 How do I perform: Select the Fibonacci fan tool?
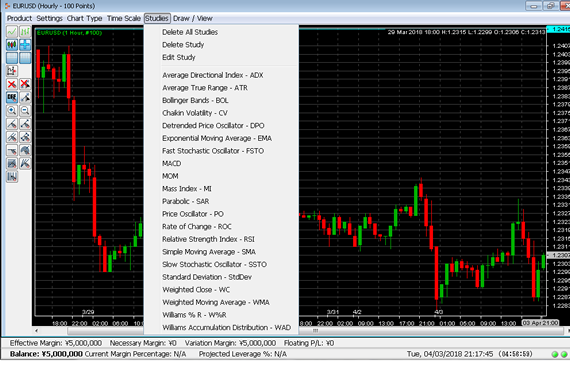25,164
